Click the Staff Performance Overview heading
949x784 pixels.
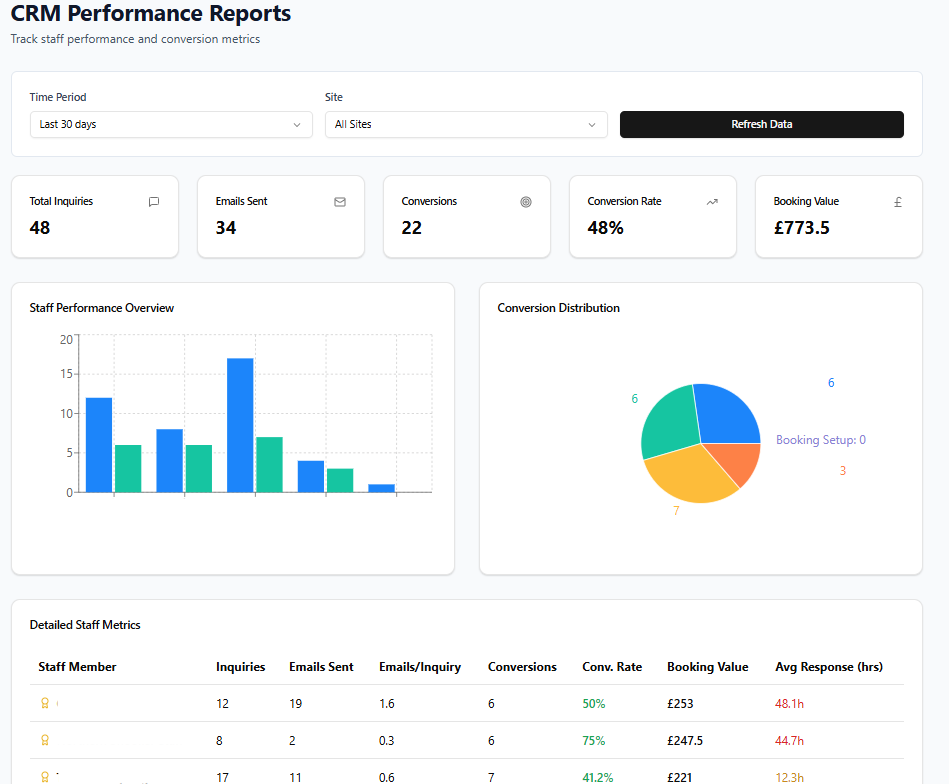point(102,308)
